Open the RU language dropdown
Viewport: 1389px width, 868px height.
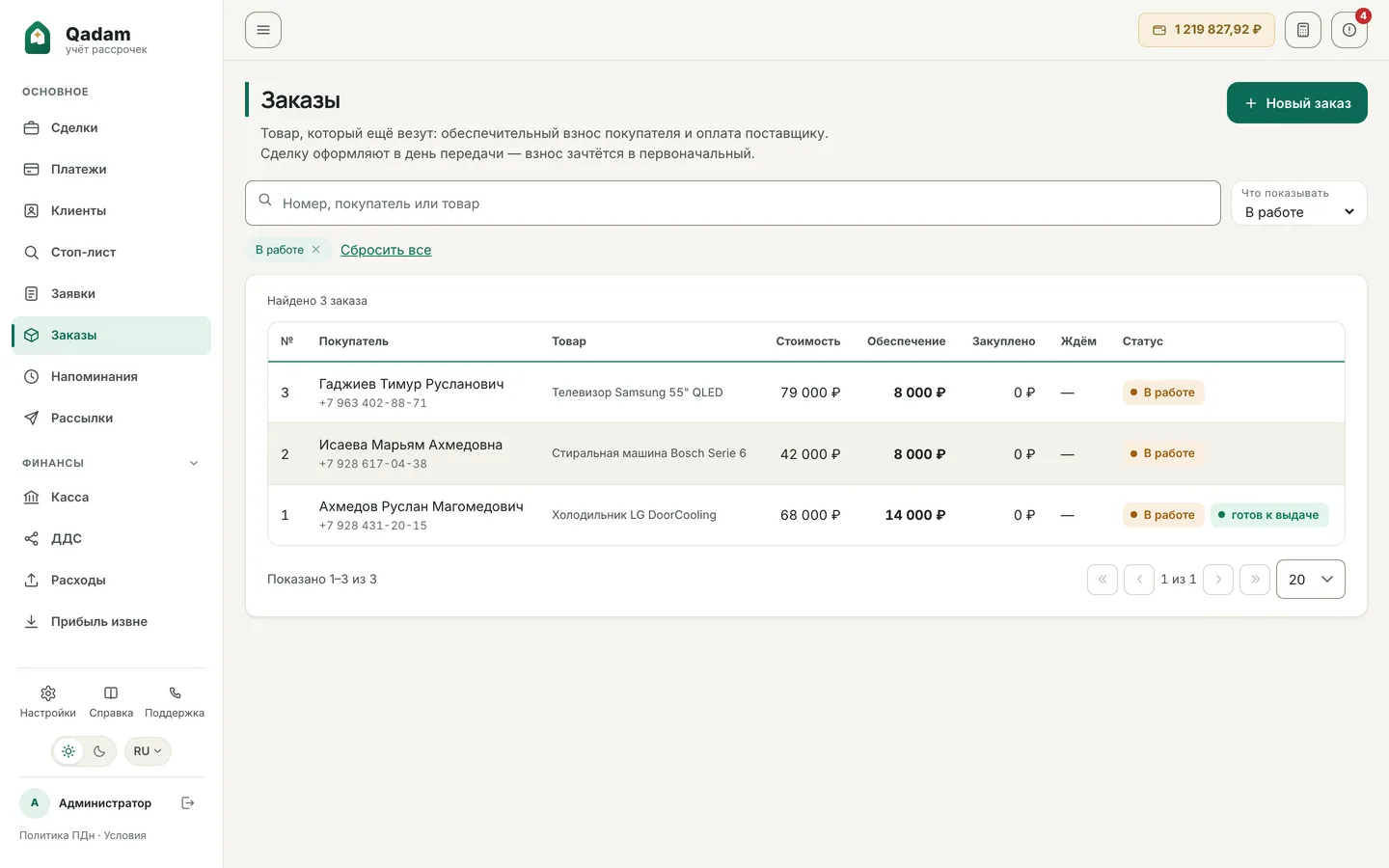(148, 751)
